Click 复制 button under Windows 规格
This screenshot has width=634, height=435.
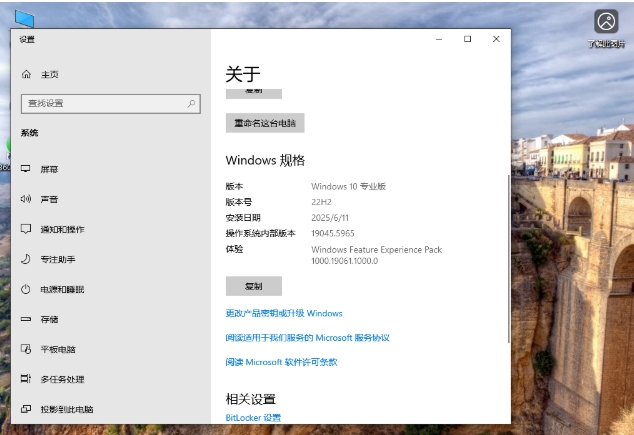click(253, 286)
